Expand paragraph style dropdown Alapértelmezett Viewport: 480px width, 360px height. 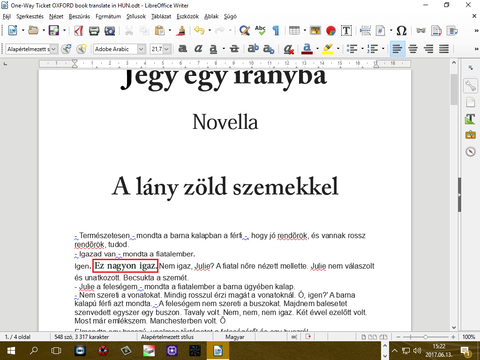53,49
